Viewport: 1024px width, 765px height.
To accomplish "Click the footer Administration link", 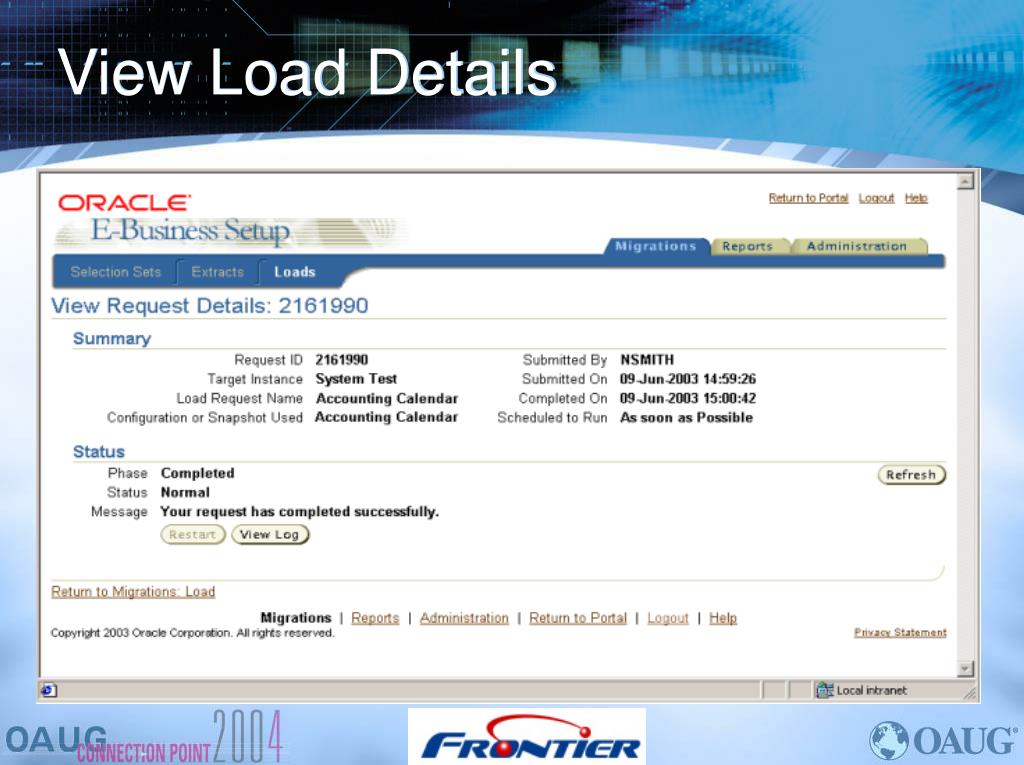I will 464,618.
